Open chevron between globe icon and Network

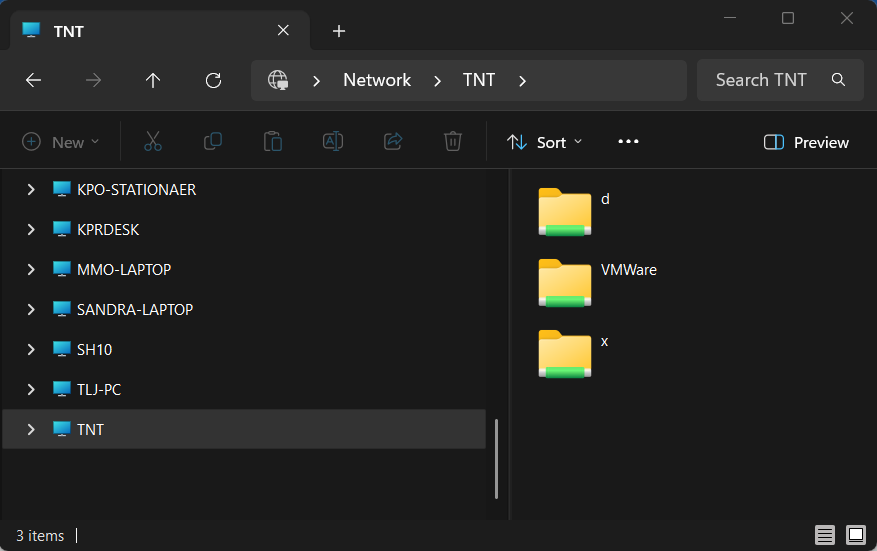(316, 81)
